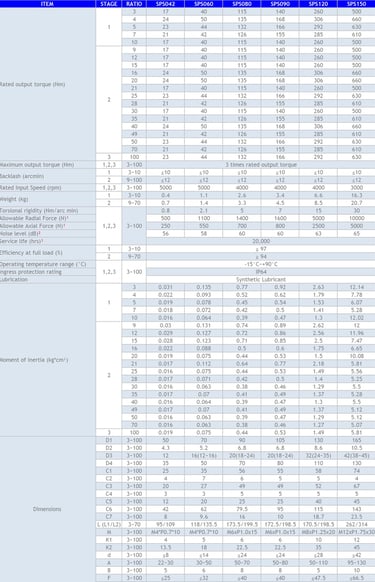This screenshot has width=375, height=582.
Task: Select the '95~130' value in row A
Action: (x=356, y=563)
